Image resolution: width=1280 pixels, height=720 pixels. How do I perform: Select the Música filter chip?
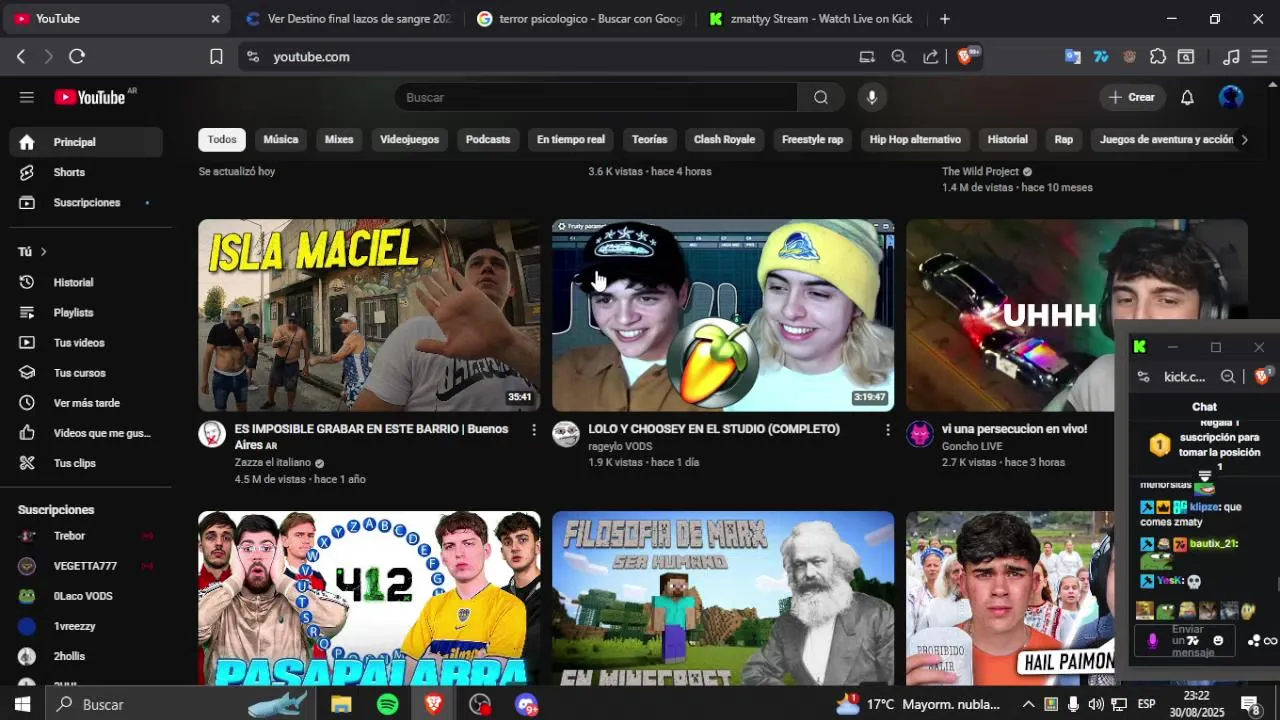[x=281, y=139]
